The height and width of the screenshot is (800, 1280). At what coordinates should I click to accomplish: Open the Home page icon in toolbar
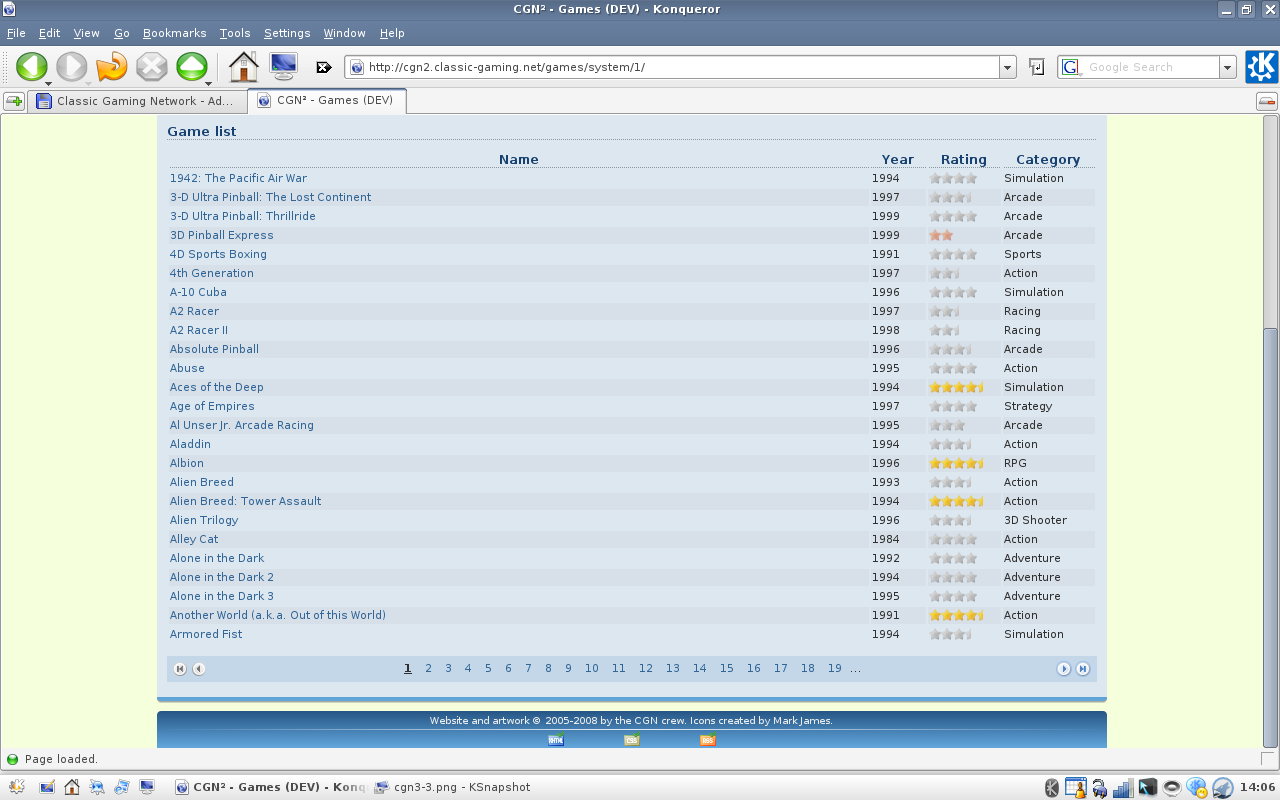244,67
